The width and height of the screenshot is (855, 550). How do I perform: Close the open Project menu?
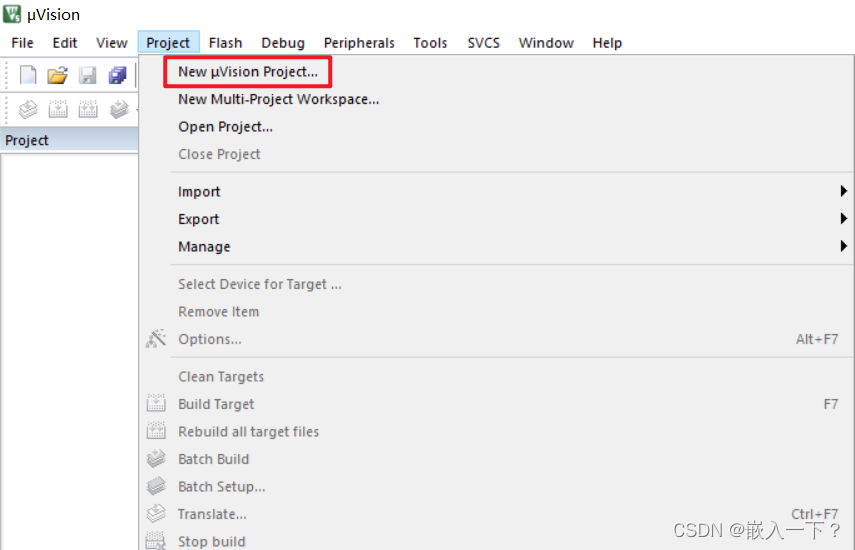(x=168, y=43)
